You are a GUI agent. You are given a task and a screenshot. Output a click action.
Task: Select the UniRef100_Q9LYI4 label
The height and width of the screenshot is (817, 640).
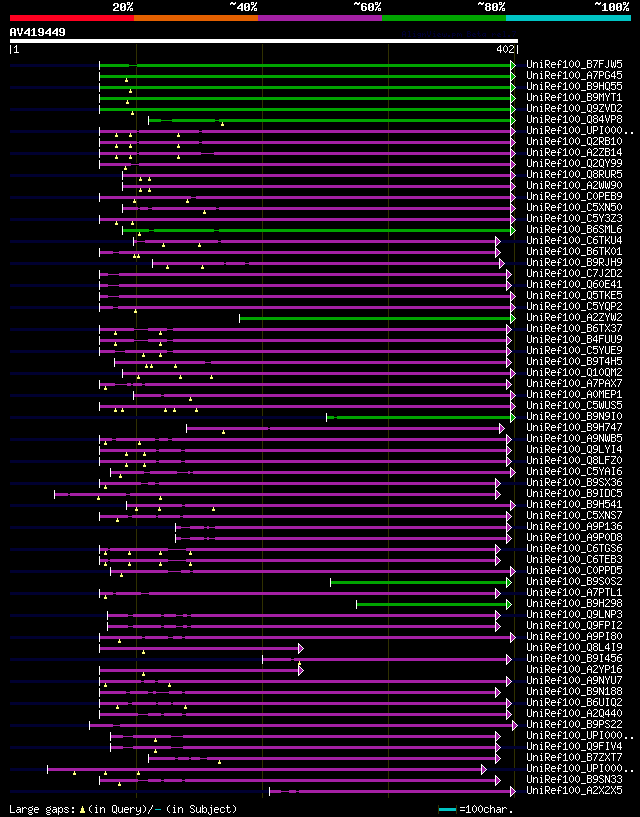tap(574, 450)
